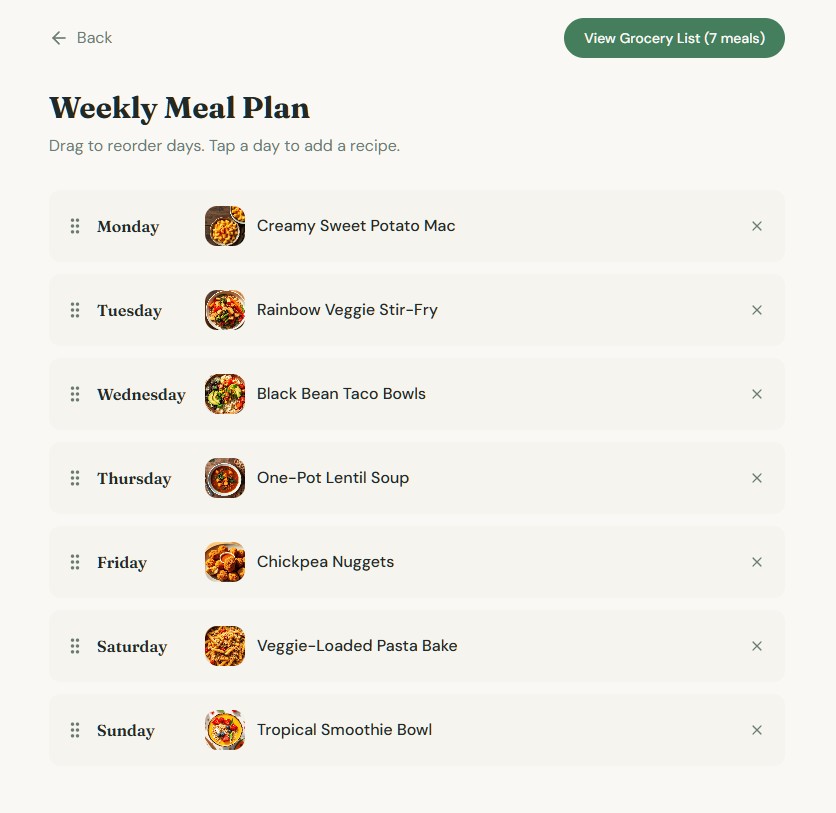The height and width of the screenshot is (813, 836).
Task: Remove Chickpea Nuggets from Friday
Action: coord(757,562)
